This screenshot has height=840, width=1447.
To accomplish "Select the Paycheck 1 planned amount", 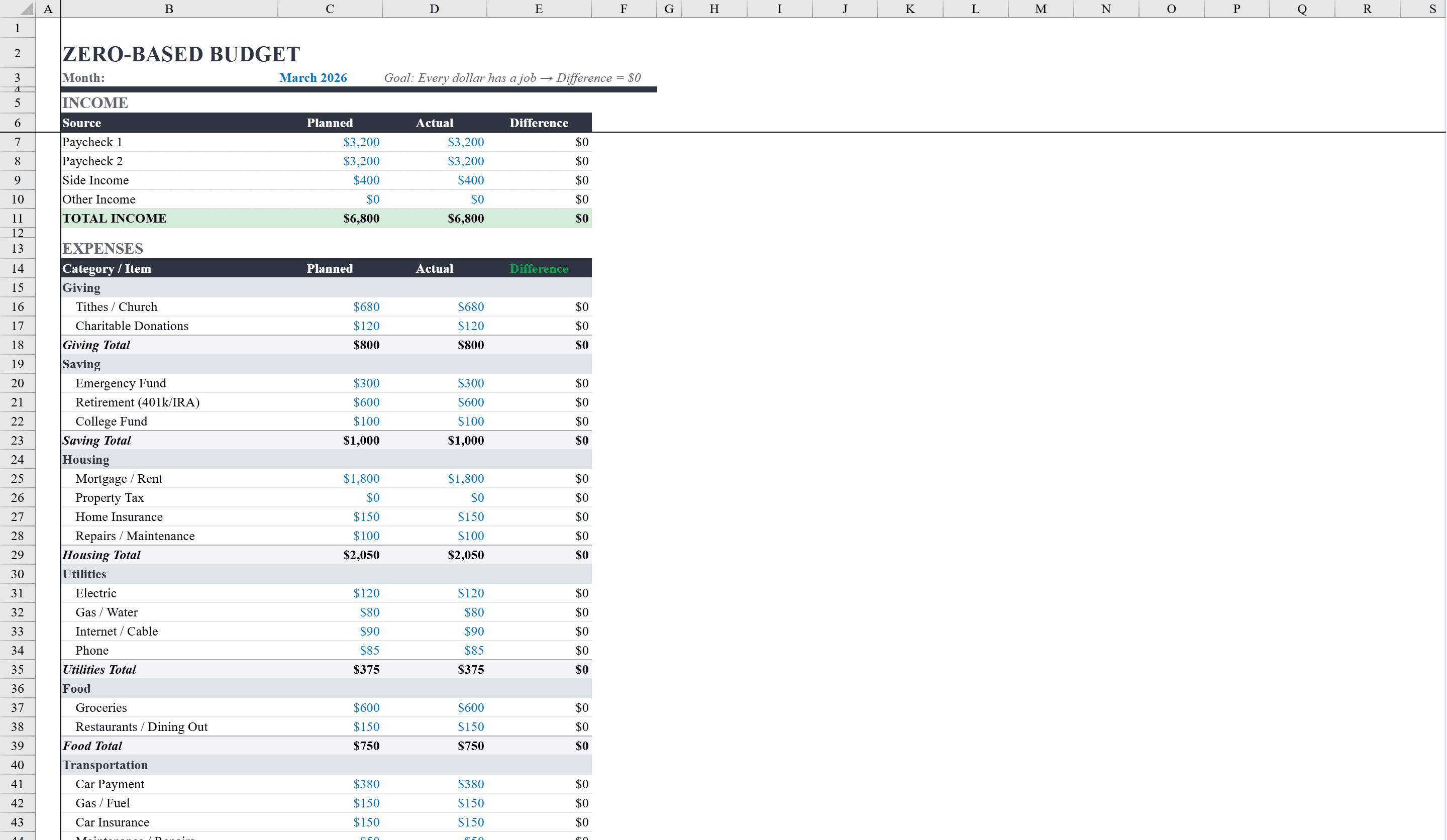I will 362,142.
